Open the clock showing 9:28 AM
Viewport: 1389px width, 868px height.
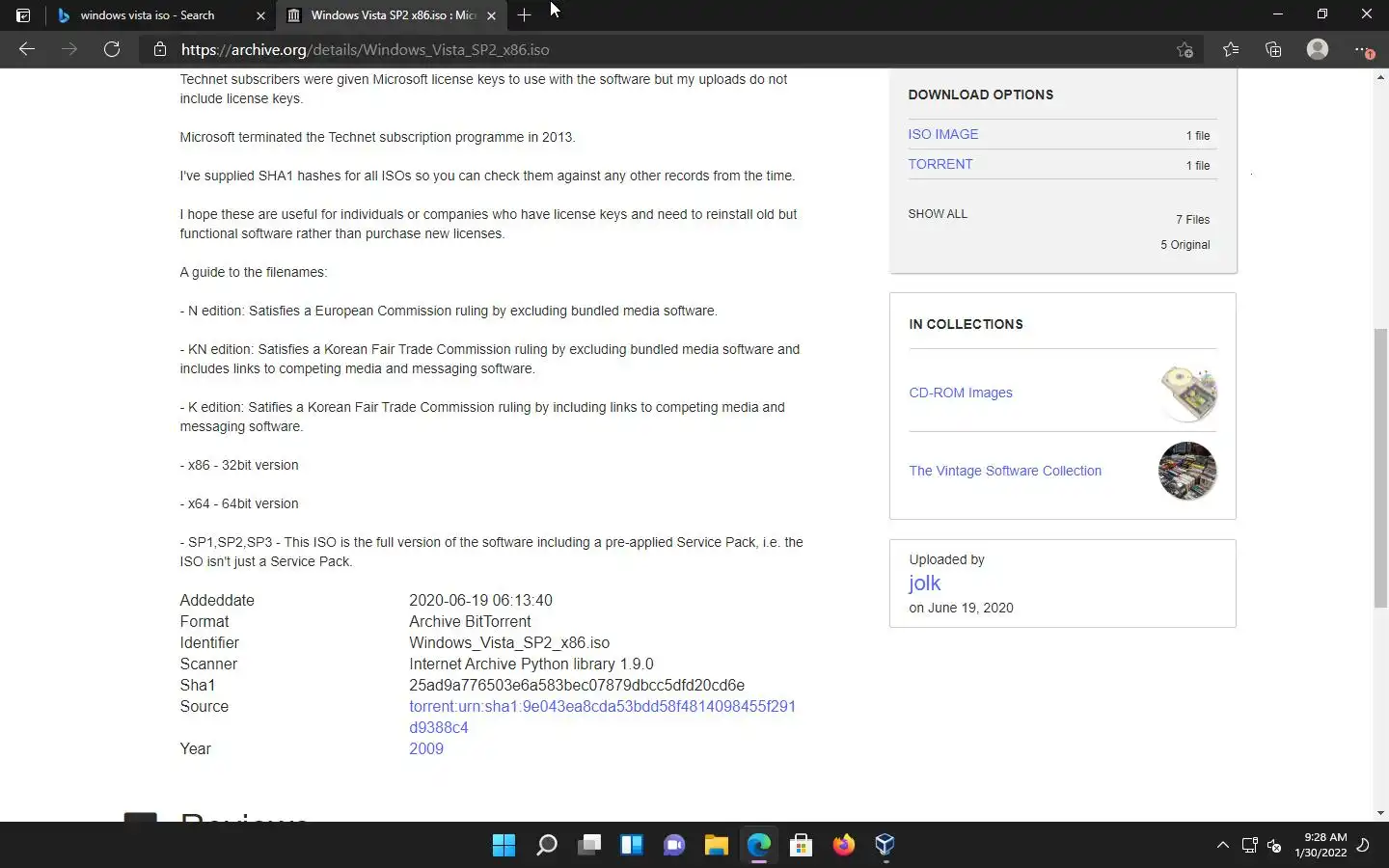point(1321,845)
